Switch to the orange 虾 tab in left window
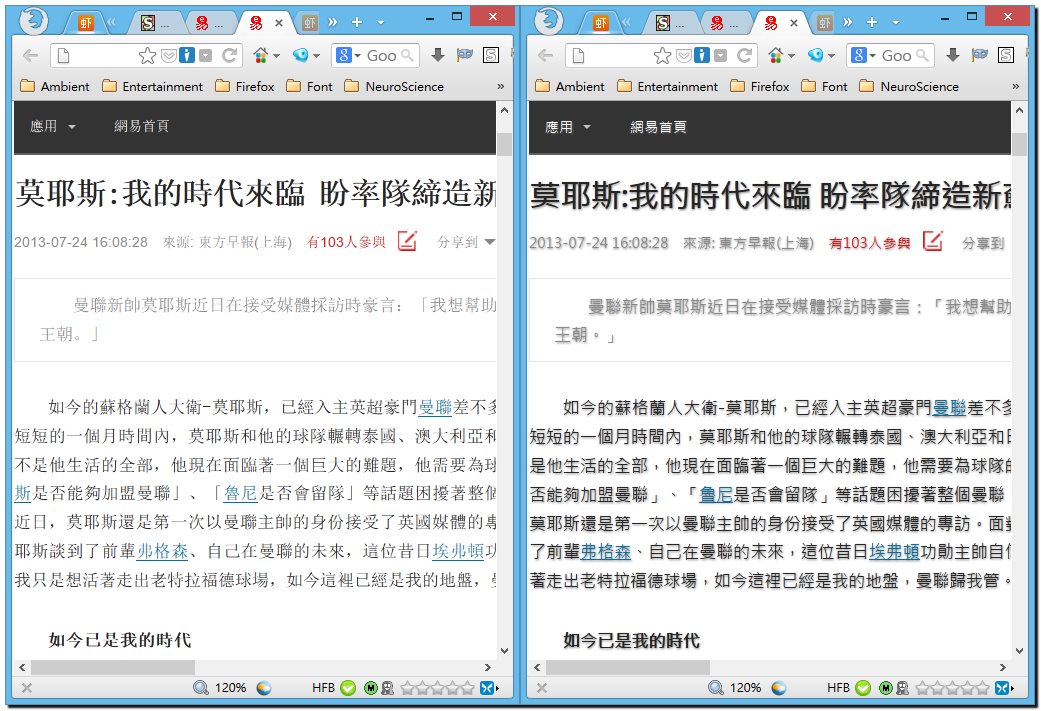 (86, 23)
